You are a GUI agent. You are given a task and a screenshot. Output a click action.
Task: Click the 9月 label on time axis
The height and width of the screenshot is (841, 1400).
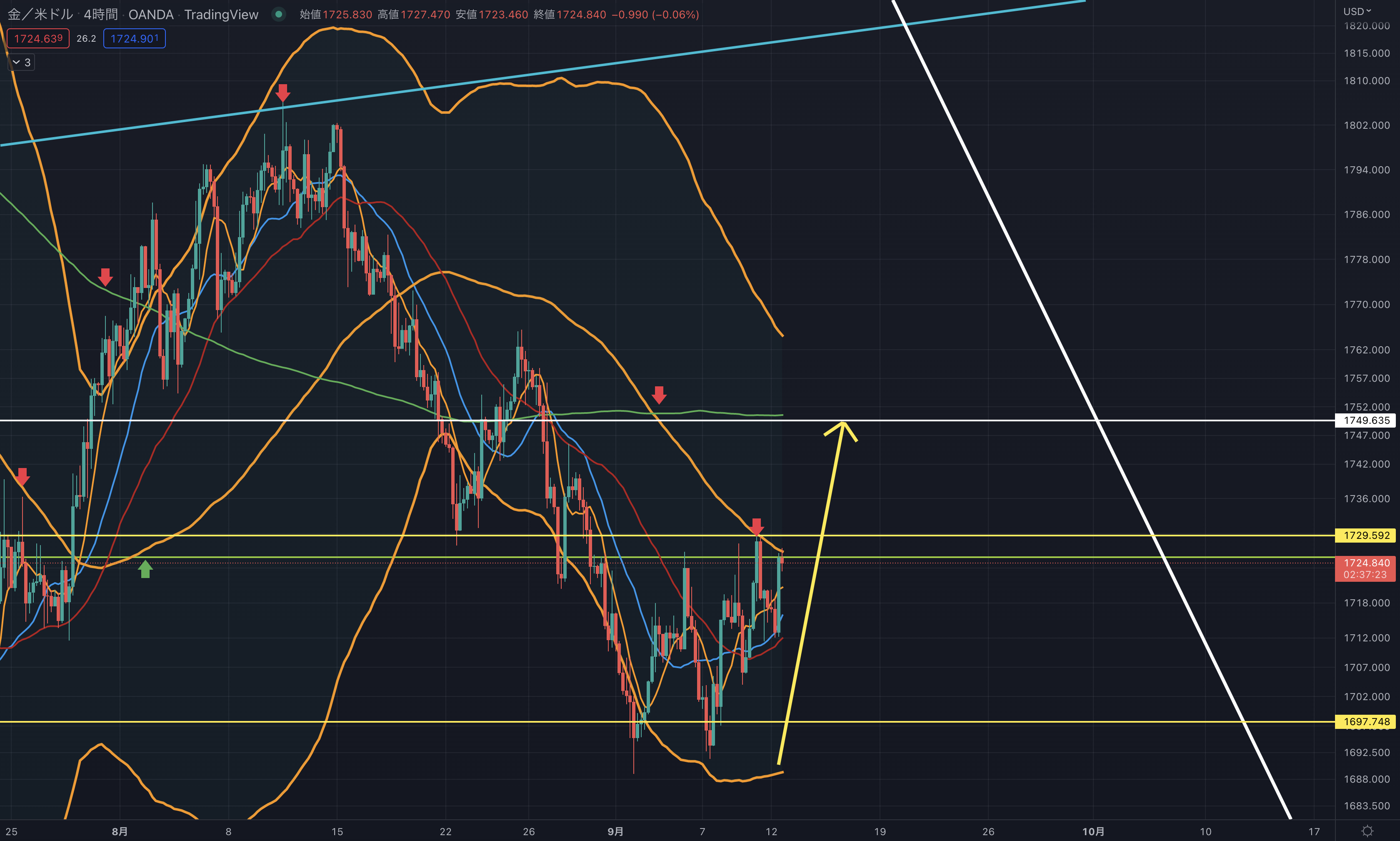coord(615,831)
